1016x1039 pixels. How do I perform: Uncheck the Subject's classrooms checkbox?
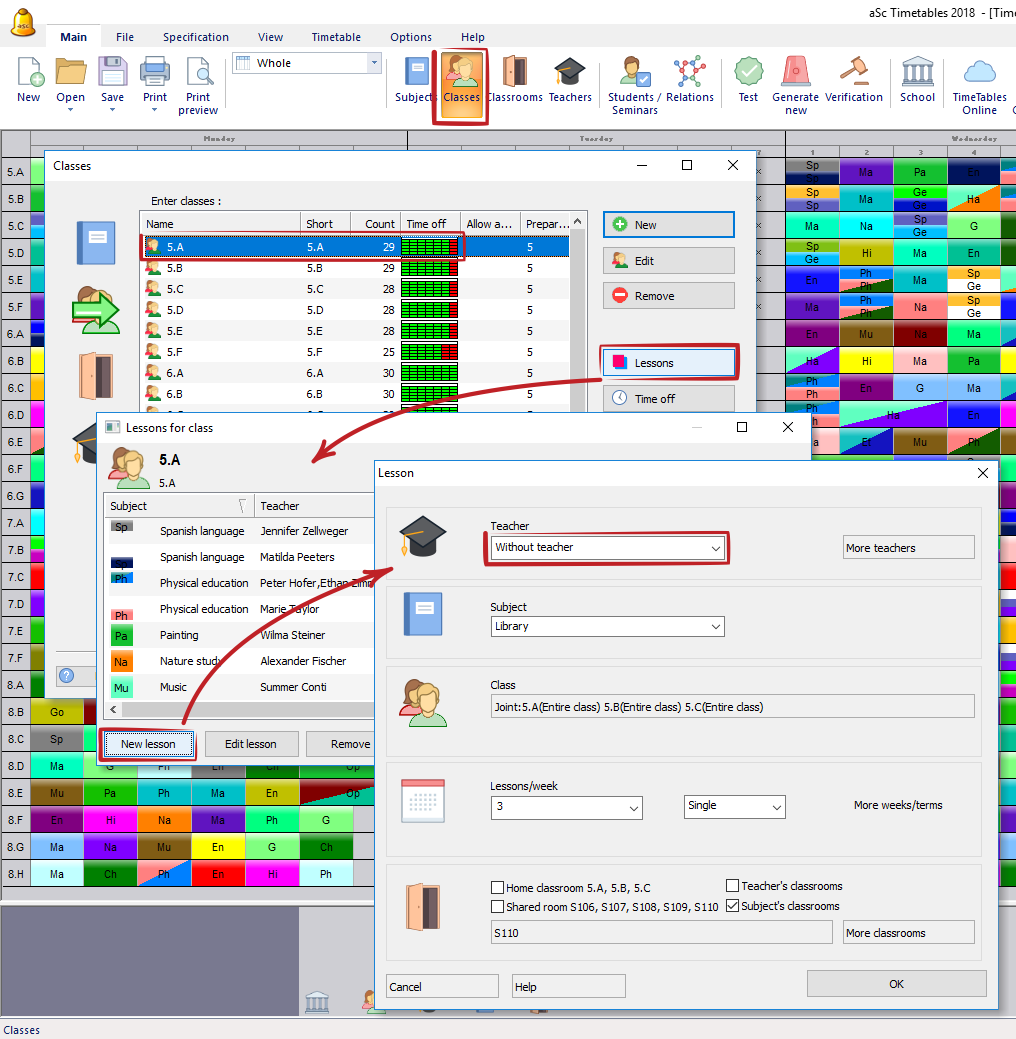(x=733, y=906)
